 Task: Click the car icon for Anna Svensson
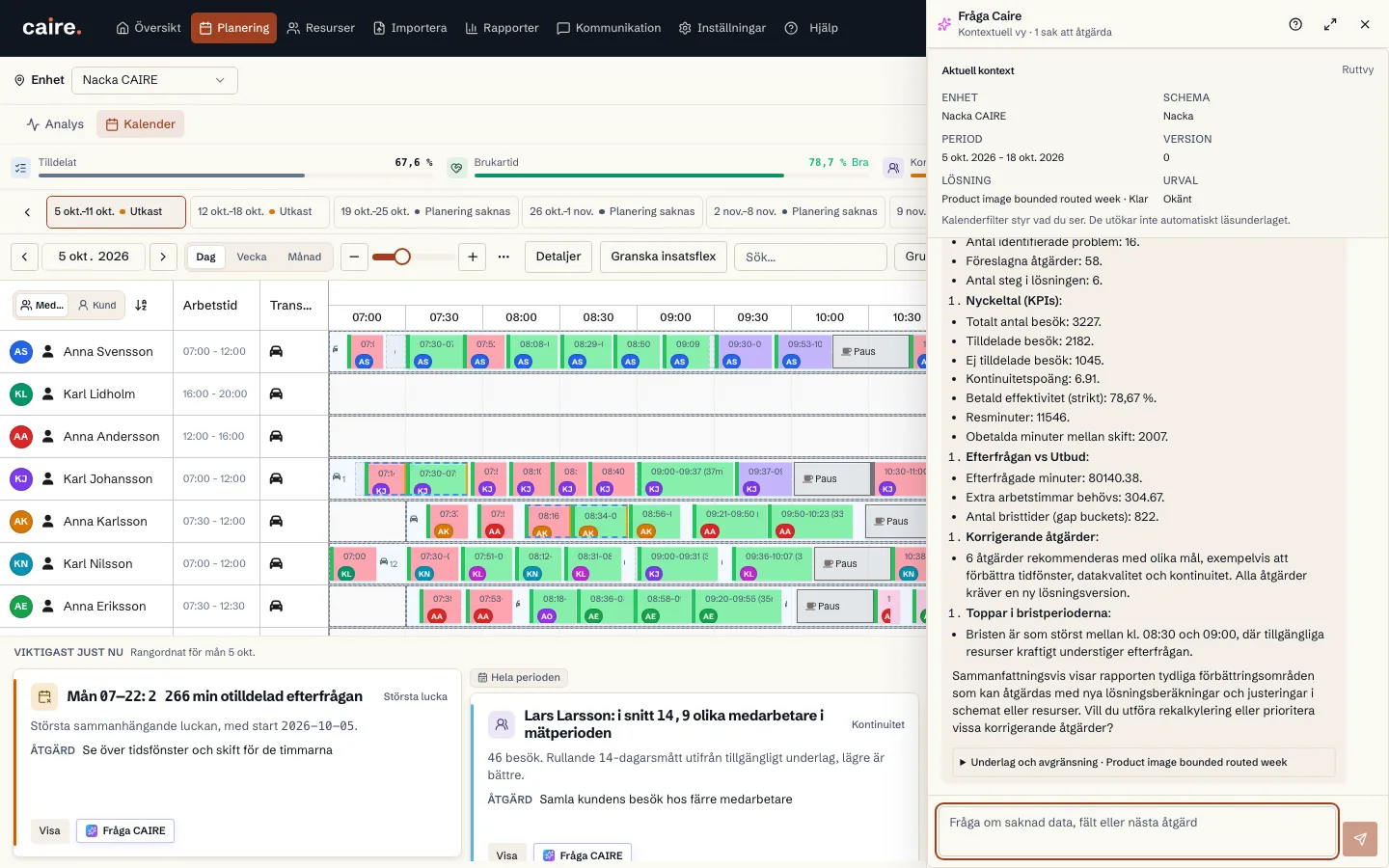click(276, 352)
